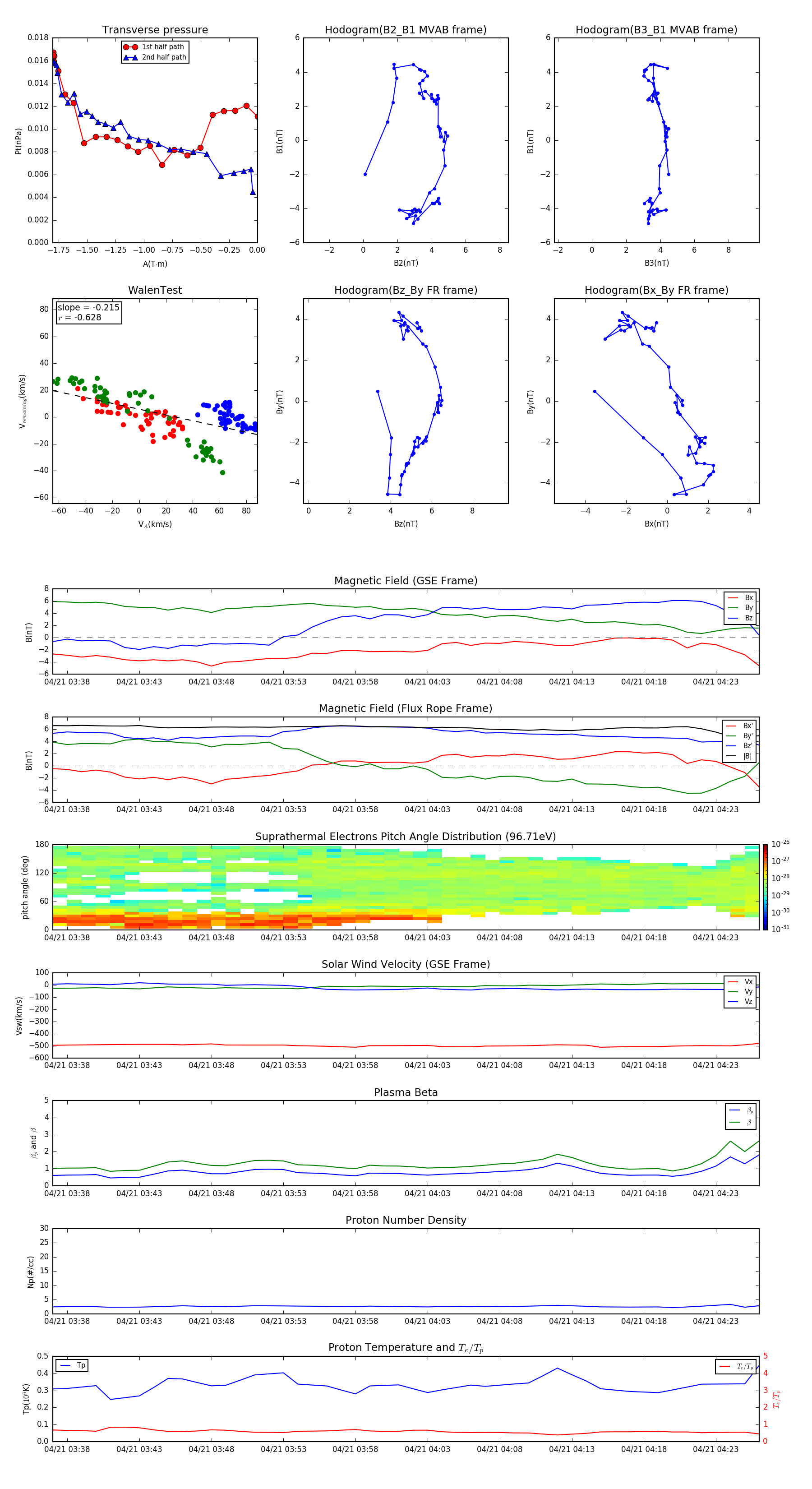Click the 'pitch angle (deg)' axis label
Viewport: 812px width, 1489px height.
coord(25,887)
